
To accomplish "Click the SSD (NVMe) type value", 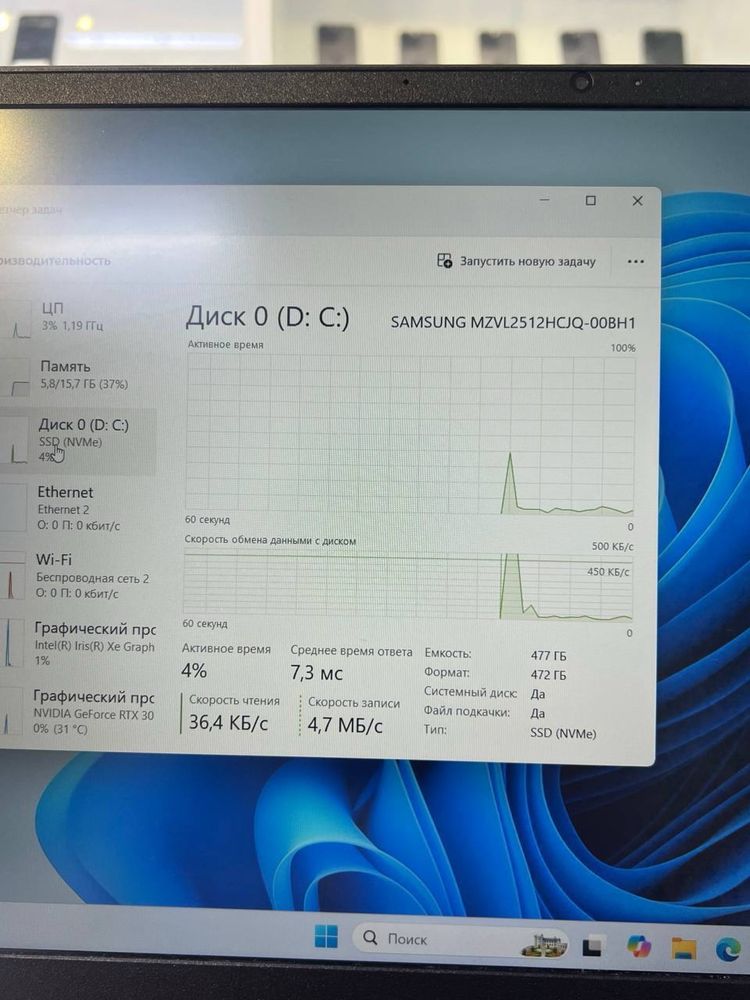I will point(563,733).
